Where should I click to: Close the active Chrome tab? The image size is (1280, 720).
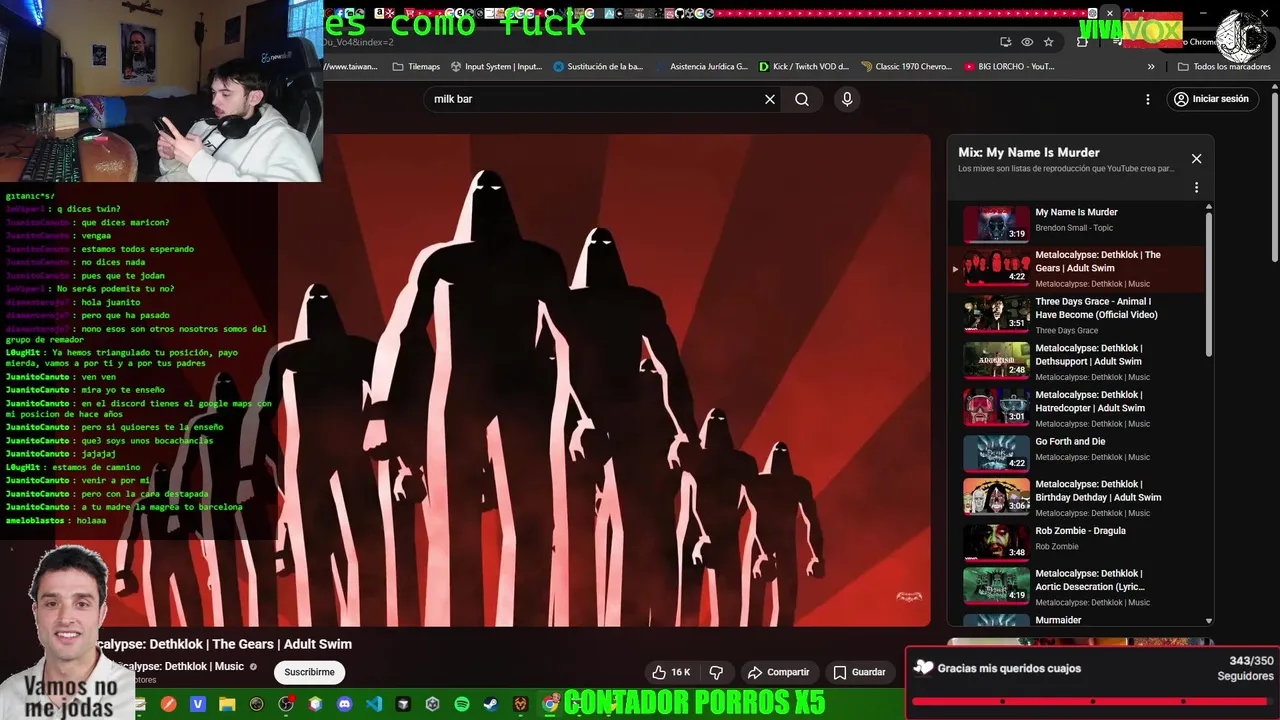1109,13
